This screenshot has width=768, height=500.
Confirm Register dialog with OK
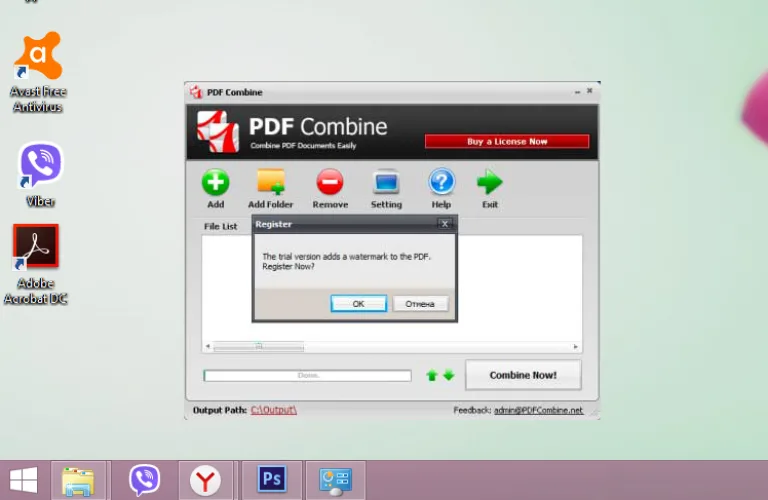tap(359, 304)
